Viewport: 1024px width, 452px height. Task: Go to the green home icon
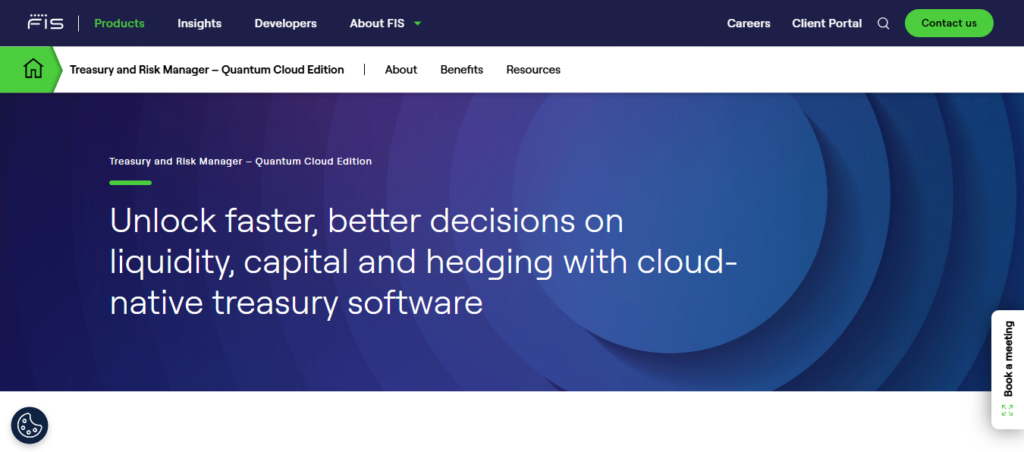33,69
